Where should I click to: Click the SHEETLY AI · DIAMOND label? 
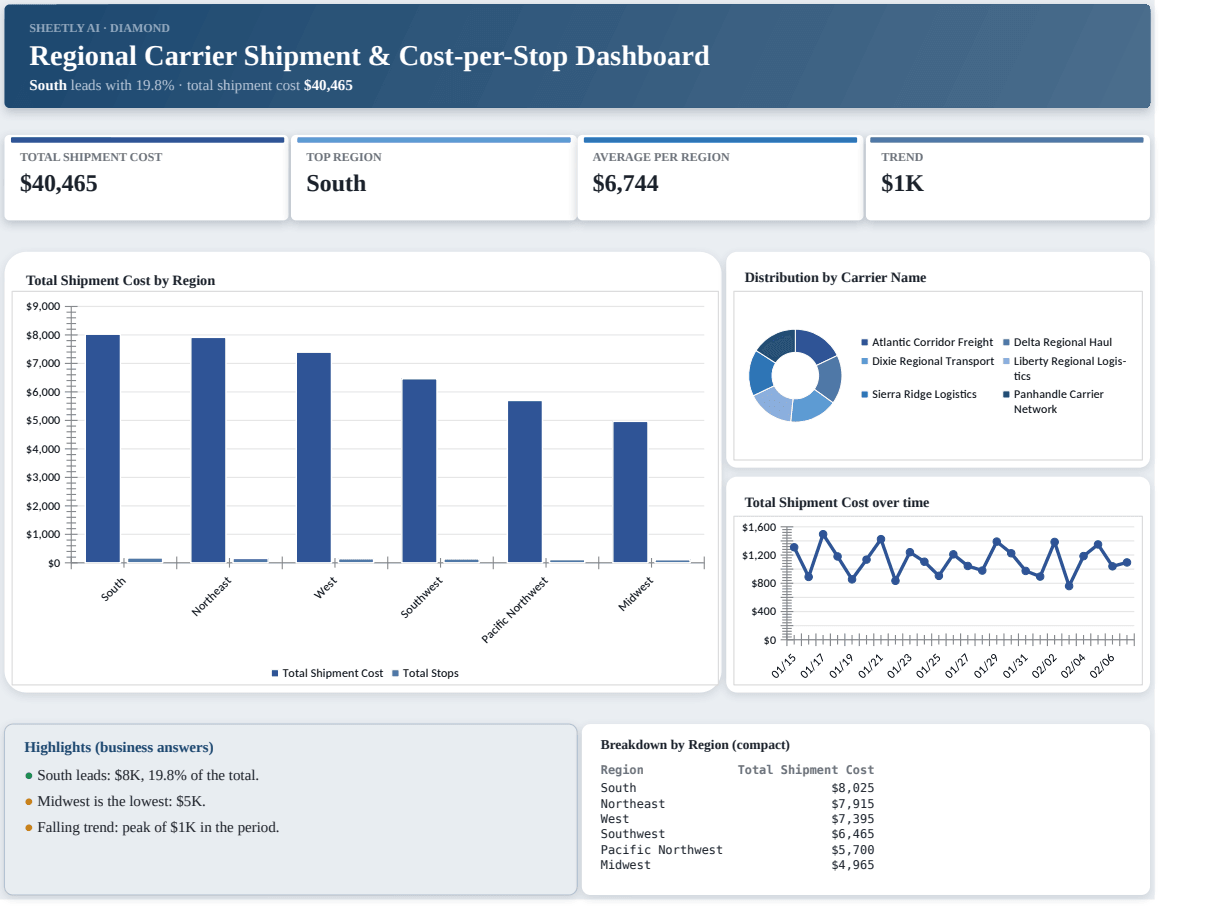(x=99, y=28)
